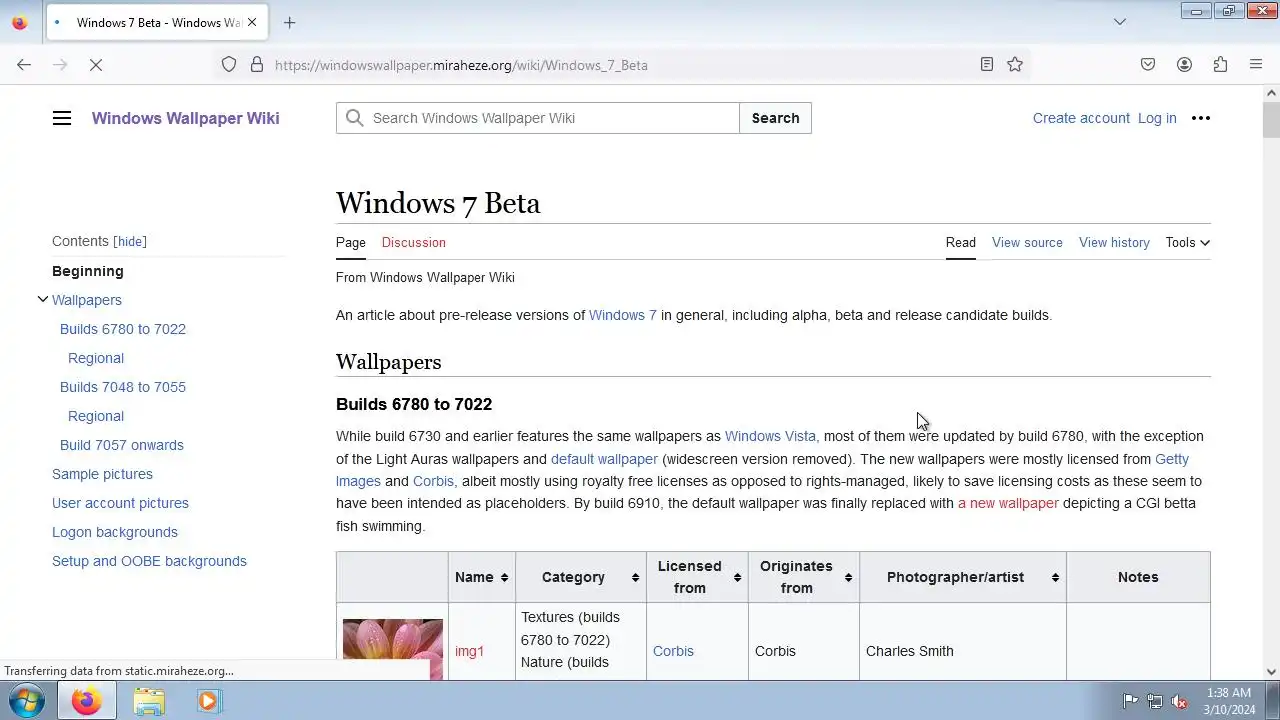Viewport: 1280px width, 720px height.
Task: Collapse the Wallpapers contents section
Action: (x=42, y=300)
